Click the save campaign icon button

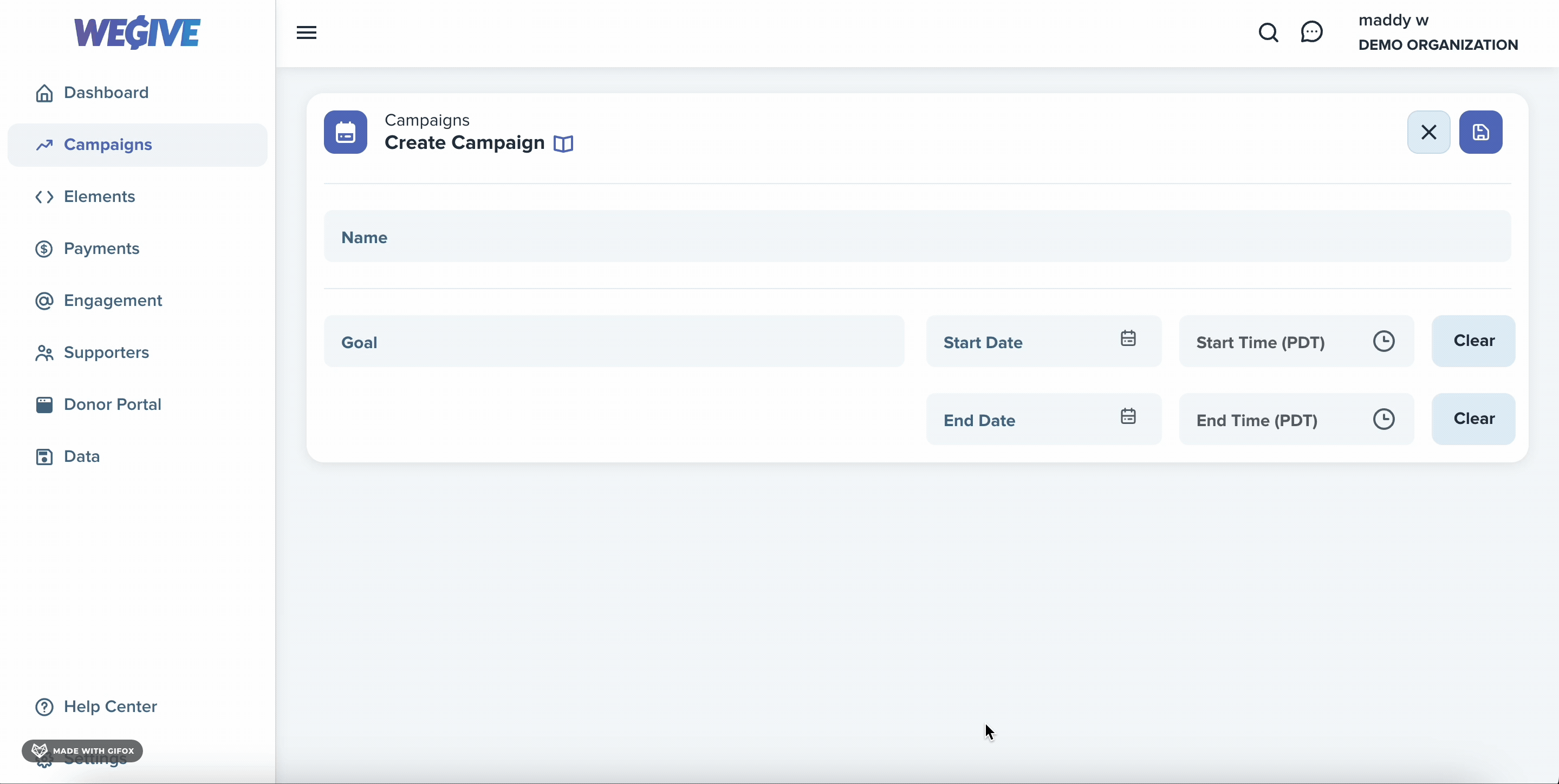pos(1480,132)
